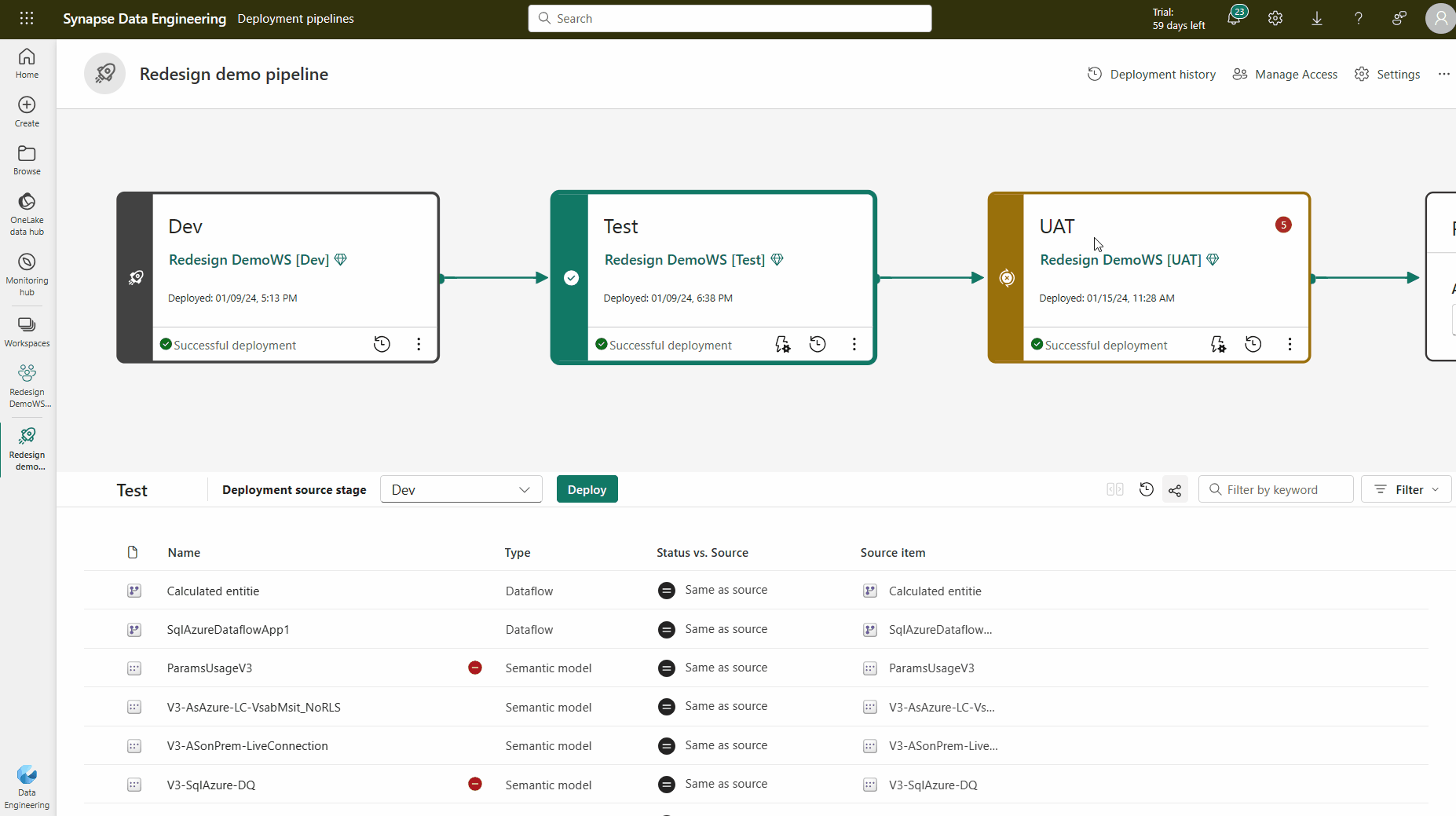The height and width of the screenshot is (816, 1456).
Task: Click the UAT stage Successful deployment status
Action: pos(1099,345)
